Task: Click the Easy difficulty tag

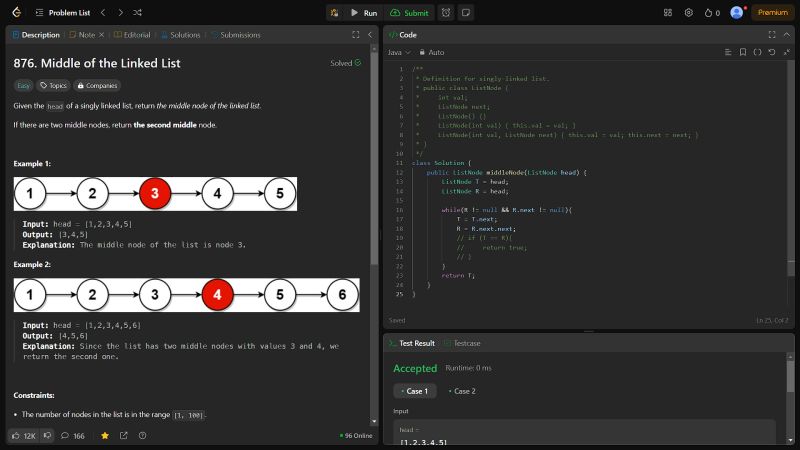Action: [23, 86]
